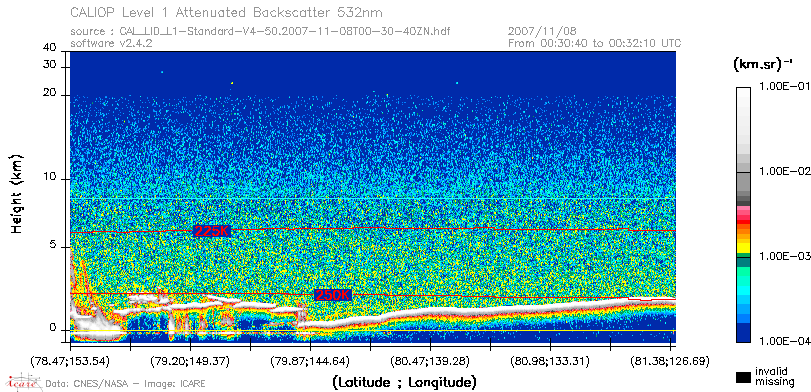Click the 'Data: CNES/NASA - Image: ICARE' credit

125,384
